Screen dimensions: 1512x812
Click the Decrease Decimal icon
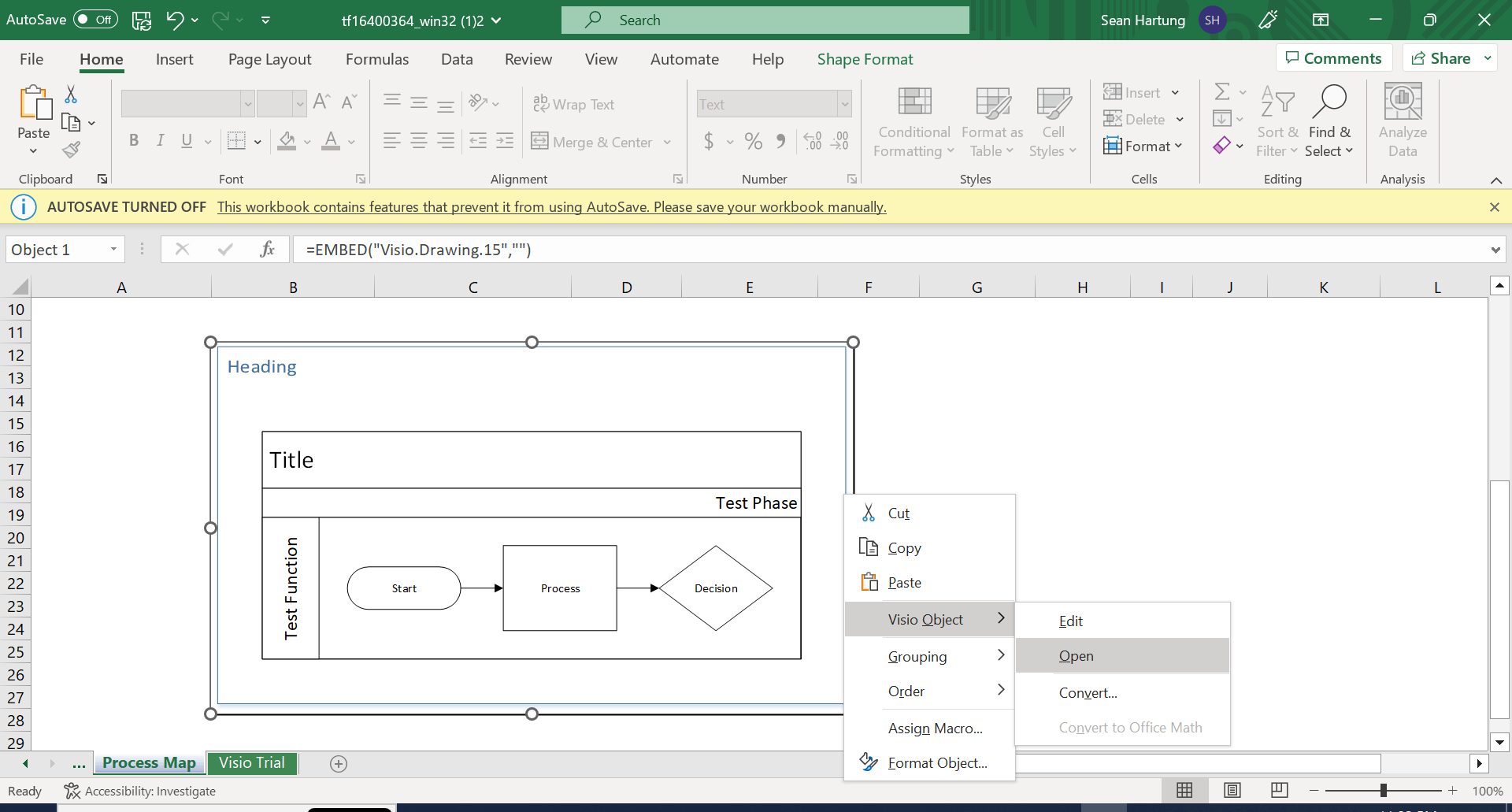click(840, 141)
